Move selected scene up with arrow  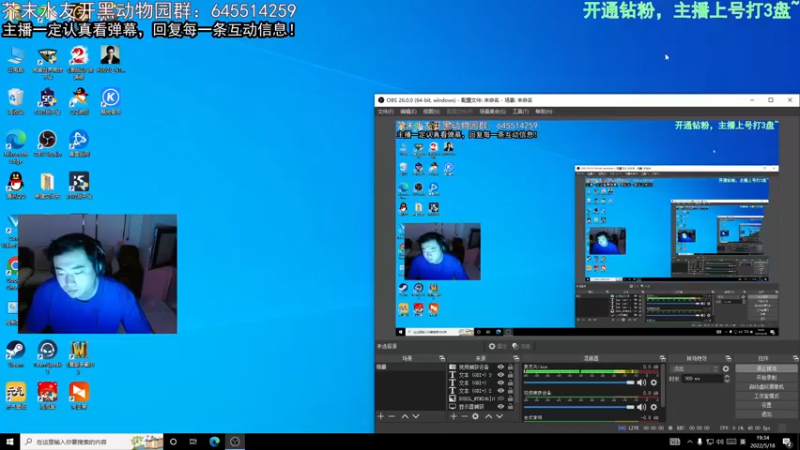pyautogui.click(x=405, y=416)
